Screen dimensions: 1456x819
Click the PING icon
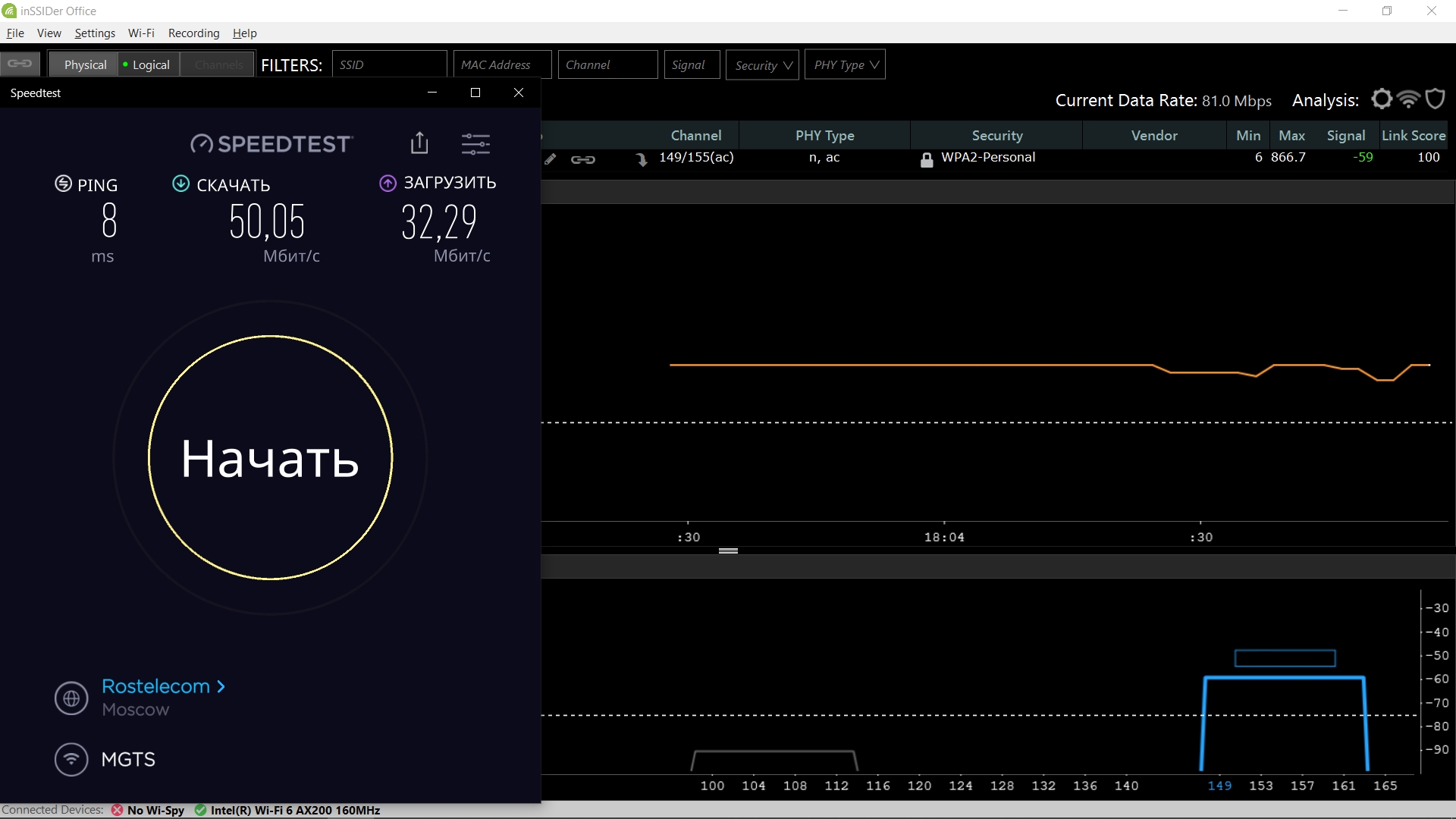pos(63,184)
